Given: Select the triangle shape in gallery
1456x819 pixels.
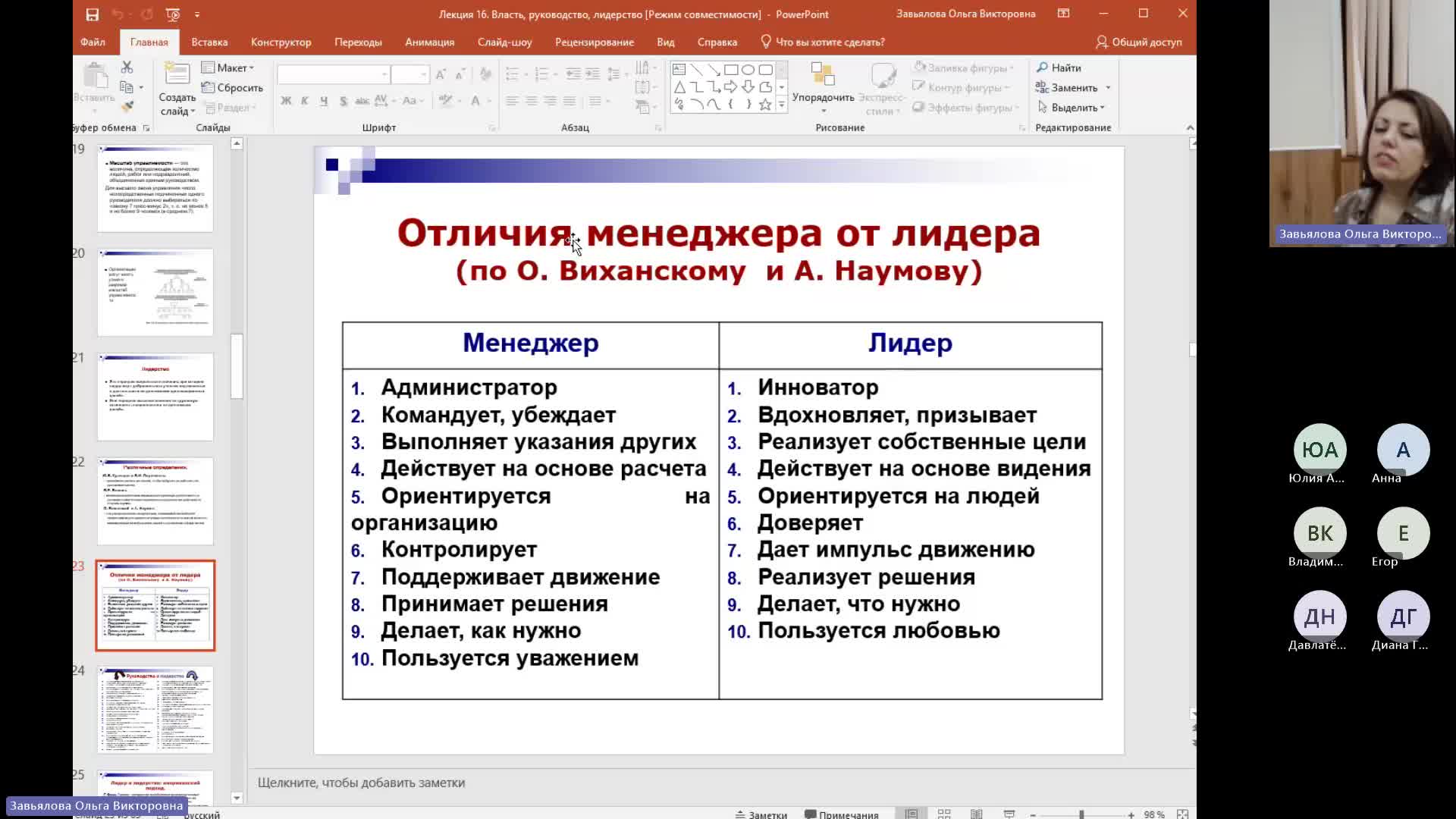Looking at the screenshot, I should click(x=679, y=86).
